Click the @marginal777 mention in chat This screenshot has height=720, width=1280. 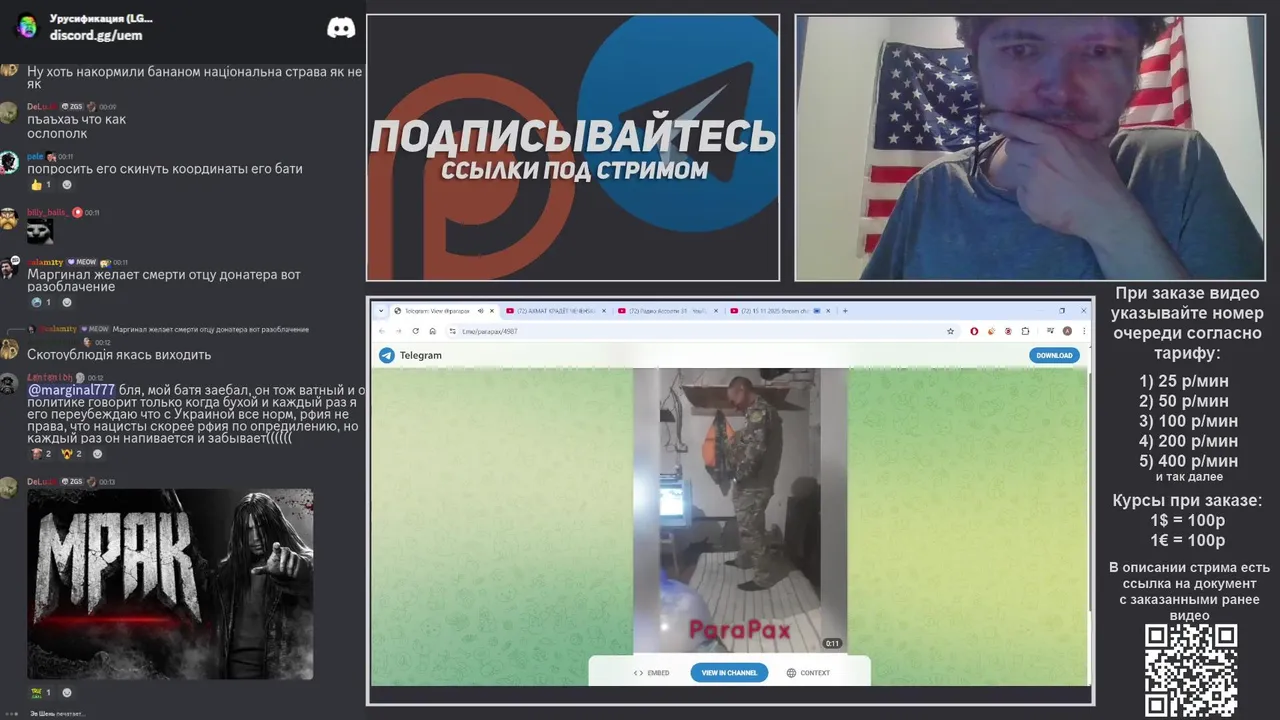pyautogui.click(x=71, y=390)
